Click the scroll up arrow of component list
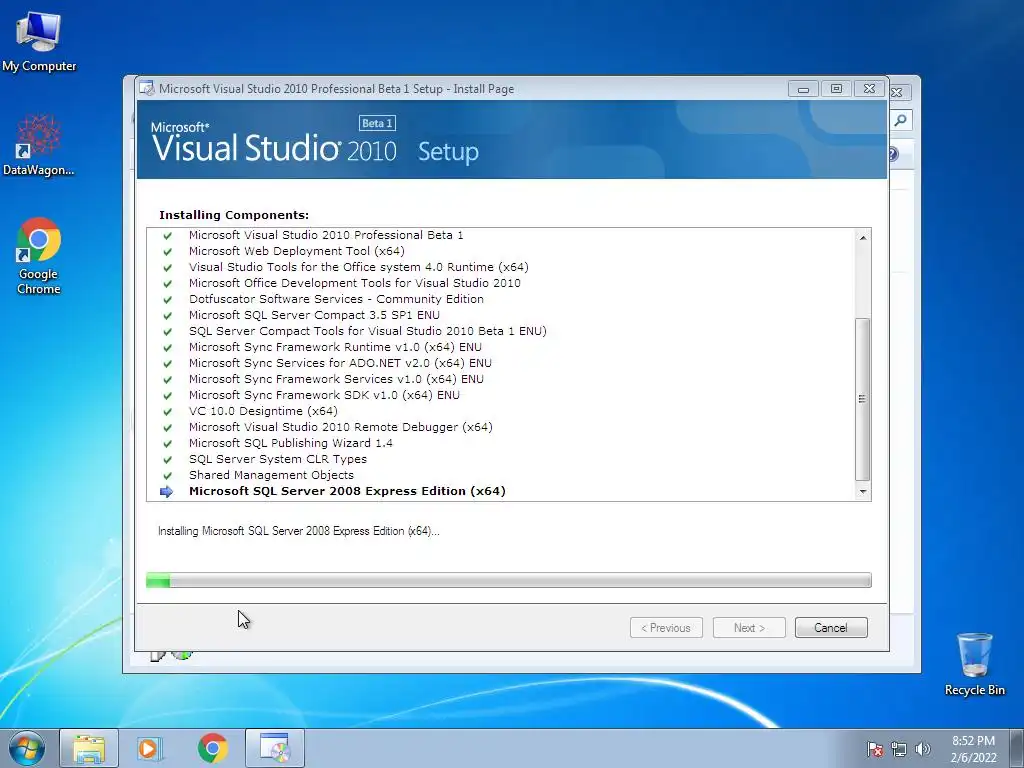 coord(863,238)
